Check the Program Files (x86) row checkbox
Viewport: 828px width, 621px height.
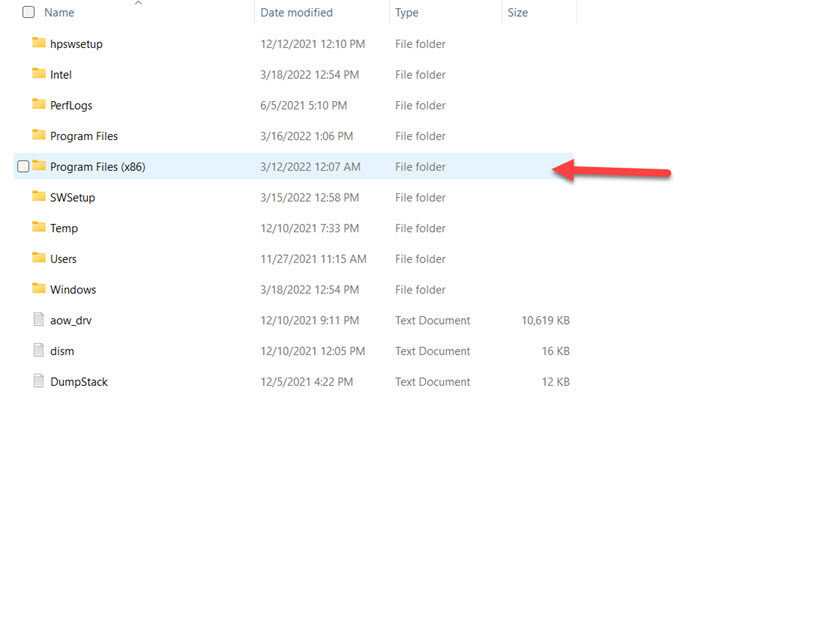pos(23,167)
